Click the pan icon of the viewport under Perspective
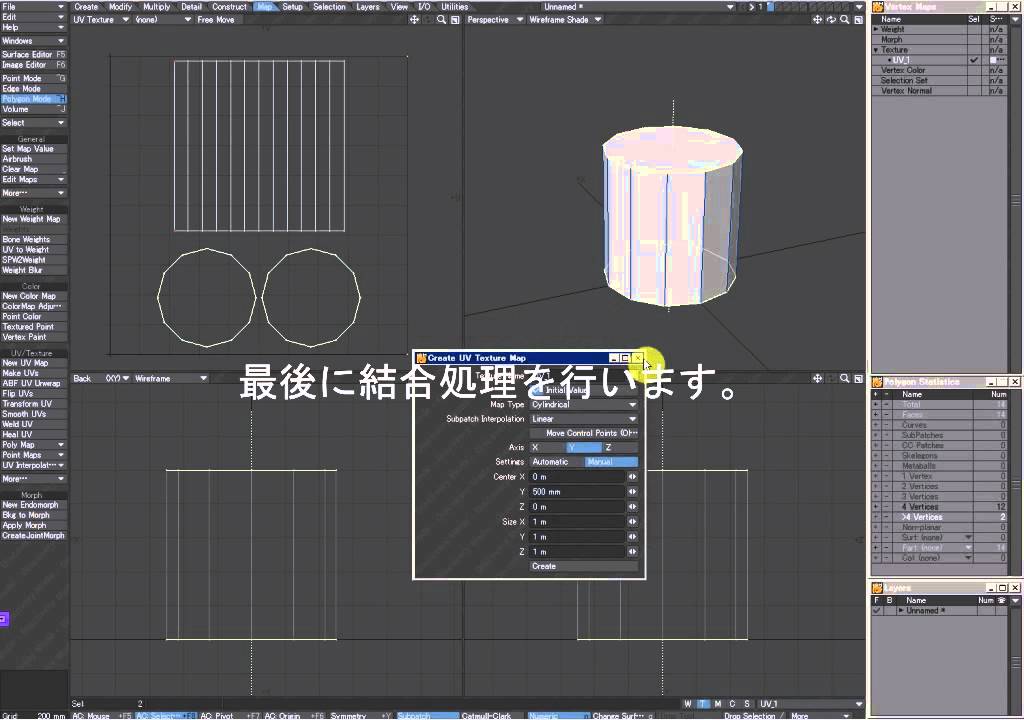This screenshot has width=1024, height=720. click(x=817, y=378)
